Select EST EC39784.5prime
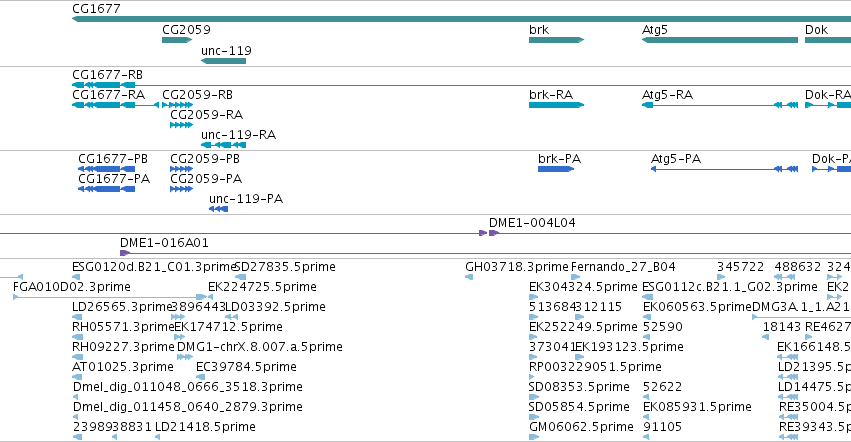This screenshot has width=851, height=442. (x=246, y=368)
